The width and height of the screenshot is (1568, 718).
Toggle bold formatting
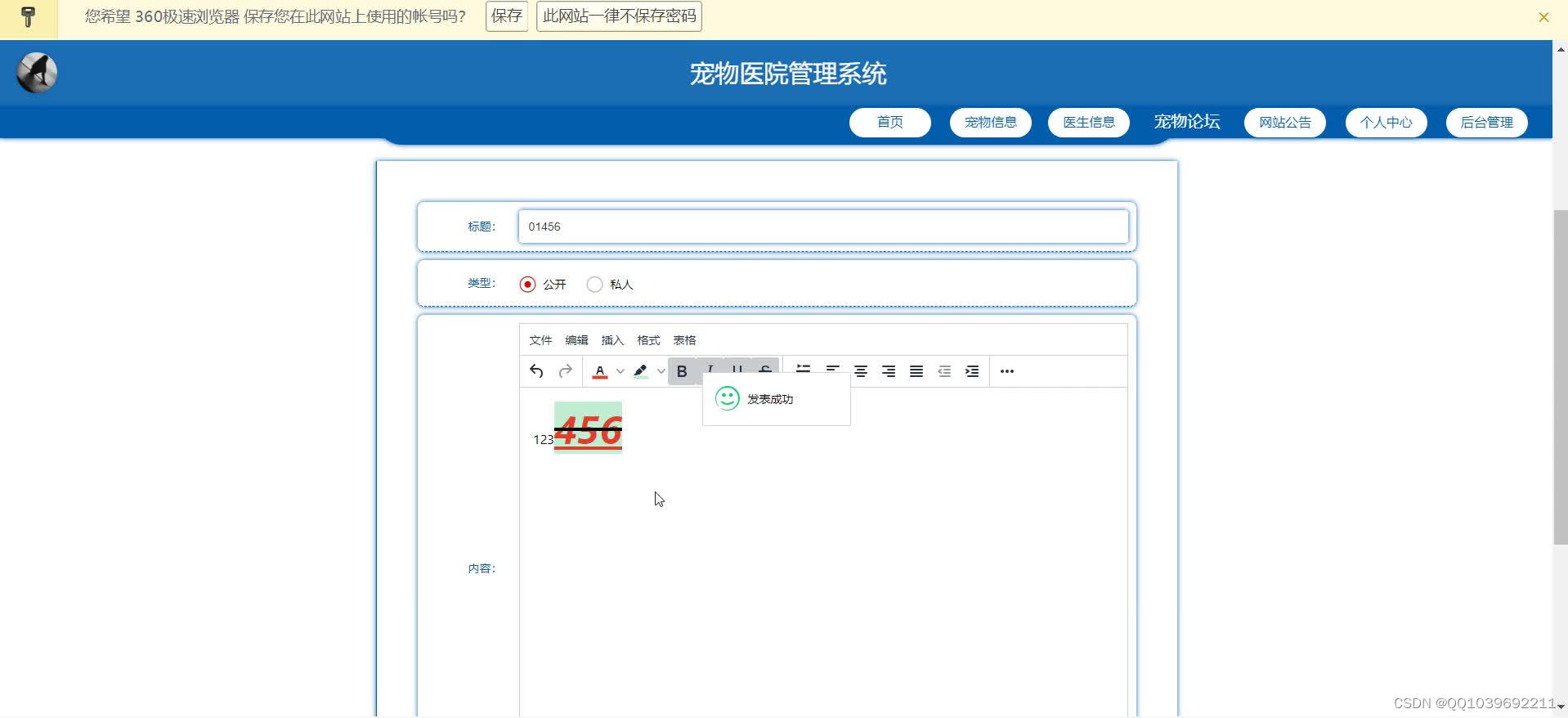[682, 371]
